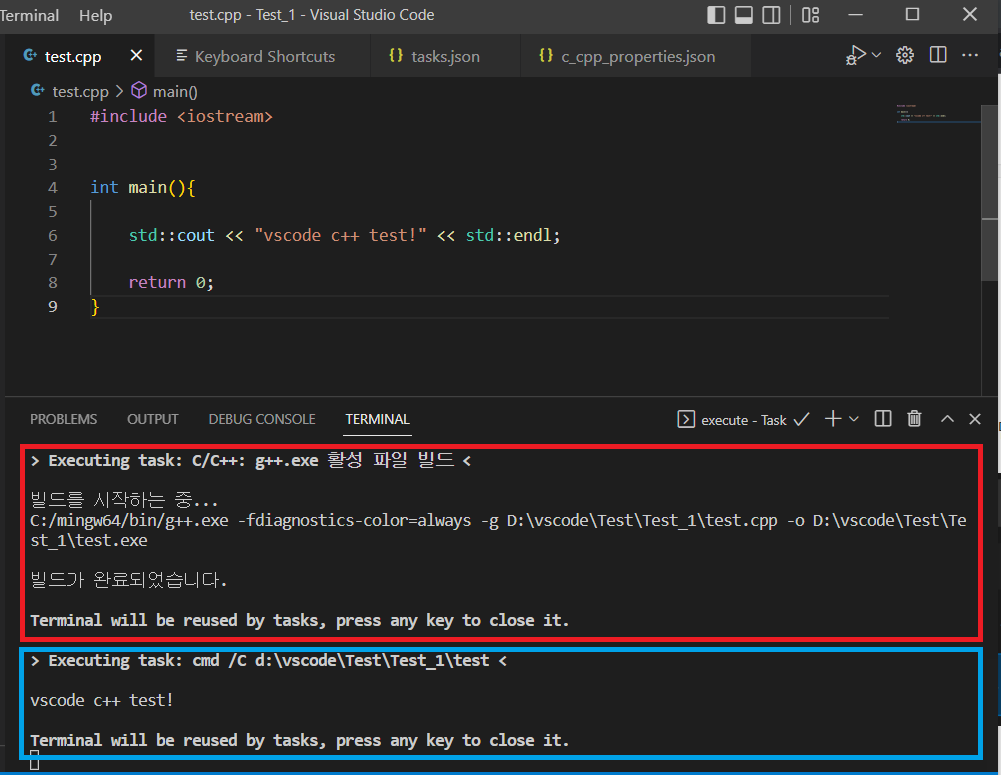Click the breadcrumb separator chevron

click(119, 91)
